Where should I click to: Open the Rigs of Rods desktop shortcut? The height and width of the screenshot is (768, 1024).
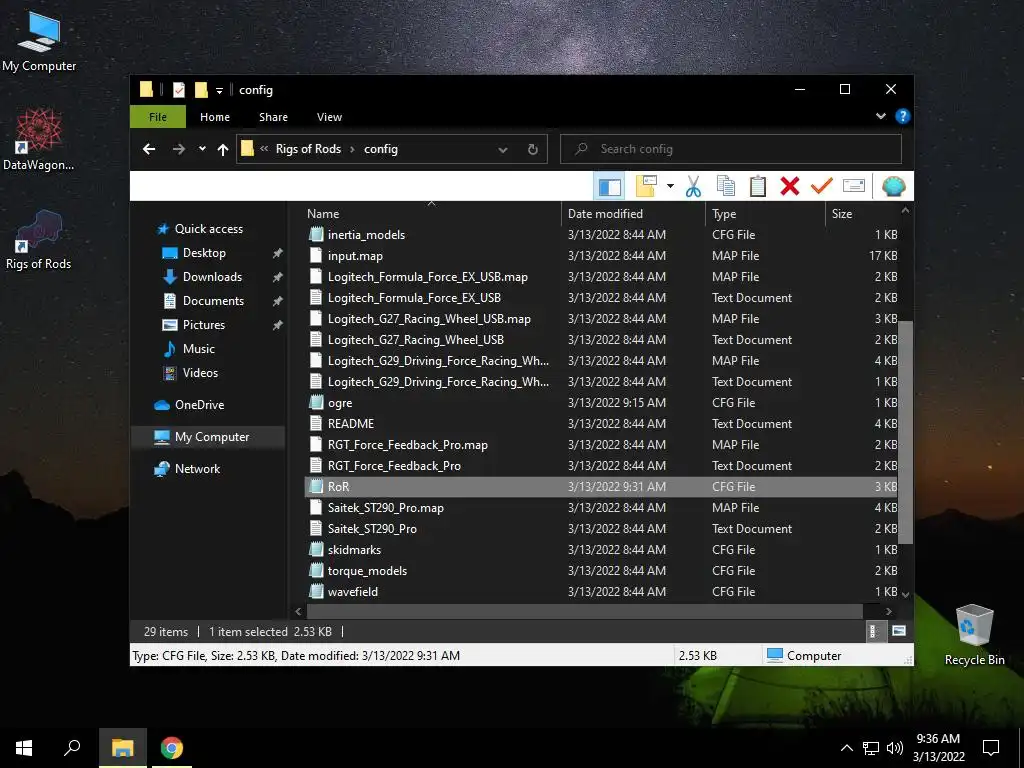click(x=39, y=240)
